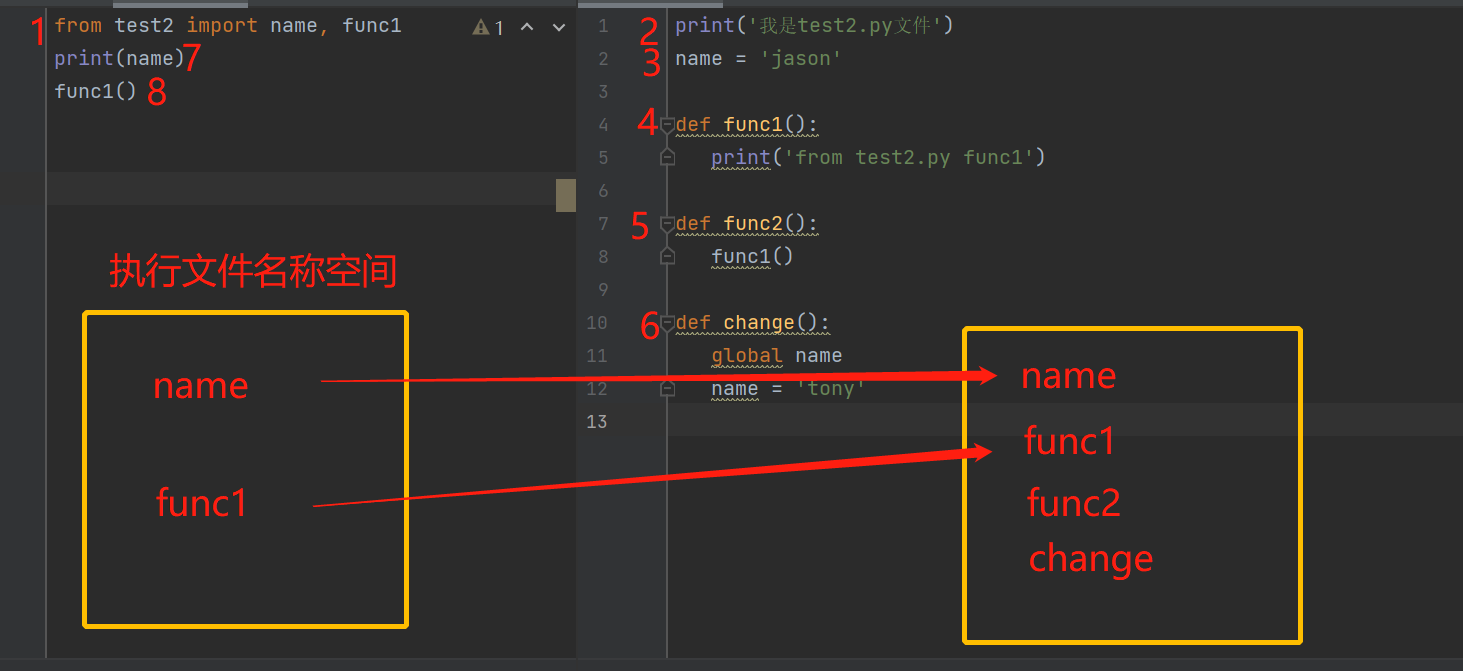This screenshot has height=671, width=1463.
Task: Select the 'tony' string literal
Action: tap(830, 388)
